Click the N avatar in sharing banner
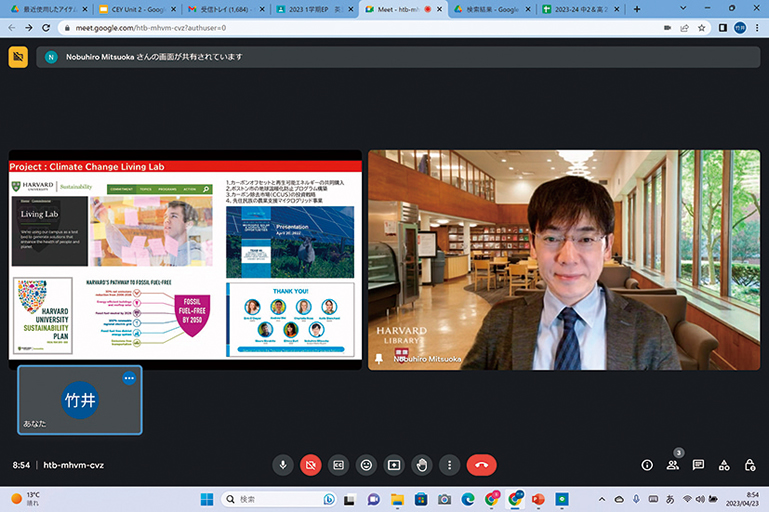This screenshot has height=512, width=769. pyautogui.click(x=51, y=57)
